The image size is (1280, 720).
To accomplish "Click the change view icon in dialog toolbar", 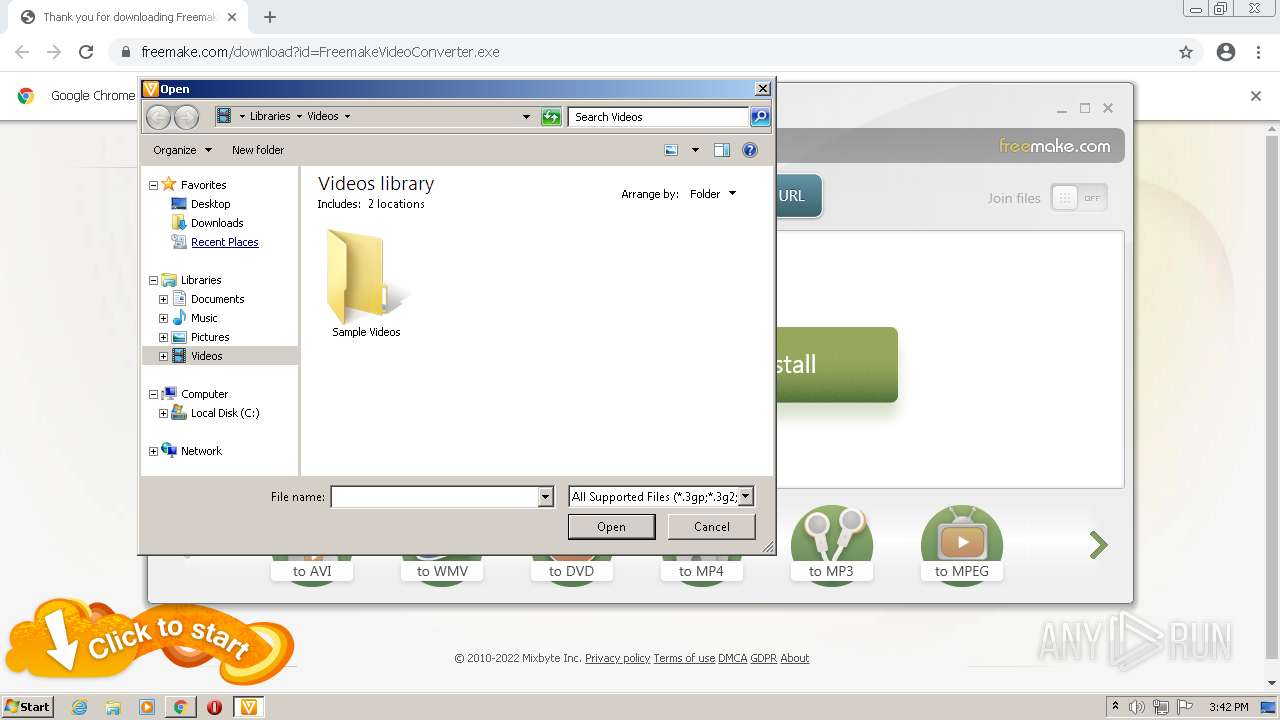I will 671,150.
